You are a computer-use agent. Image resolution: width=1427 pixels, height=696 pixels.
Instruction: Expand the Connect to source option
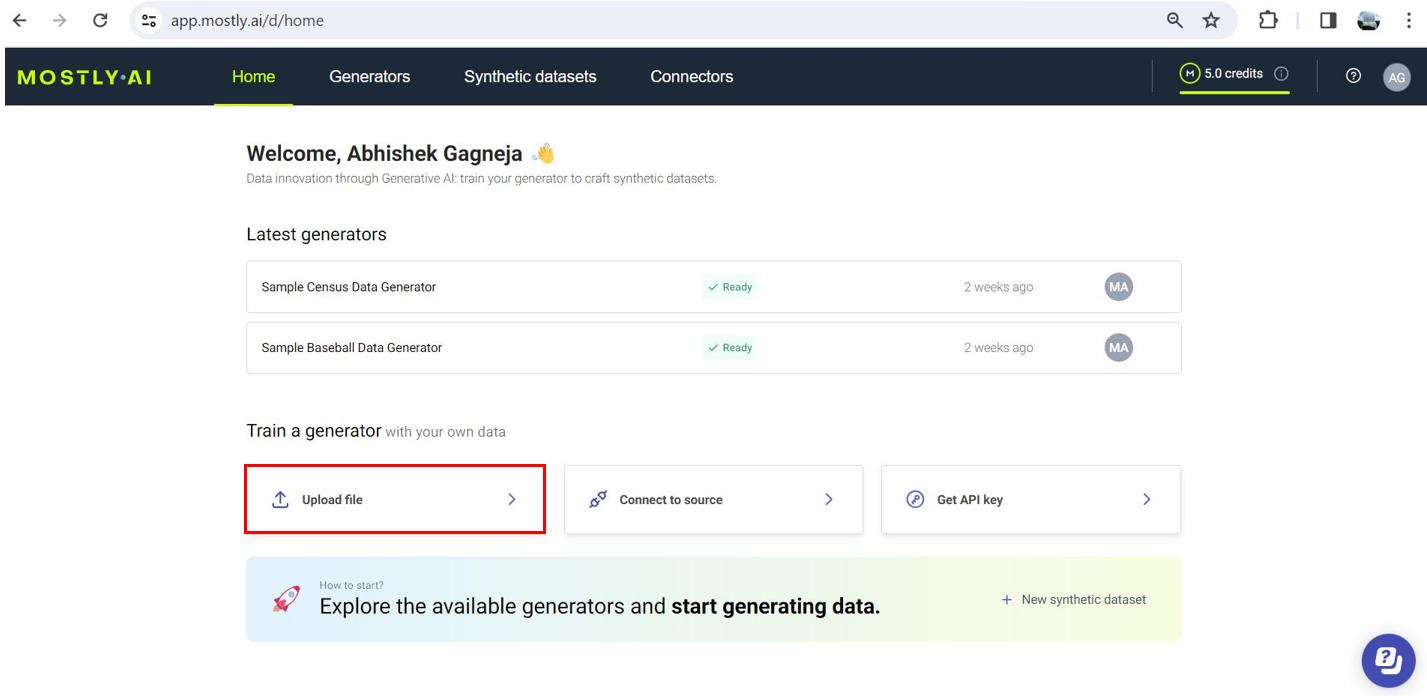point(713,500)
